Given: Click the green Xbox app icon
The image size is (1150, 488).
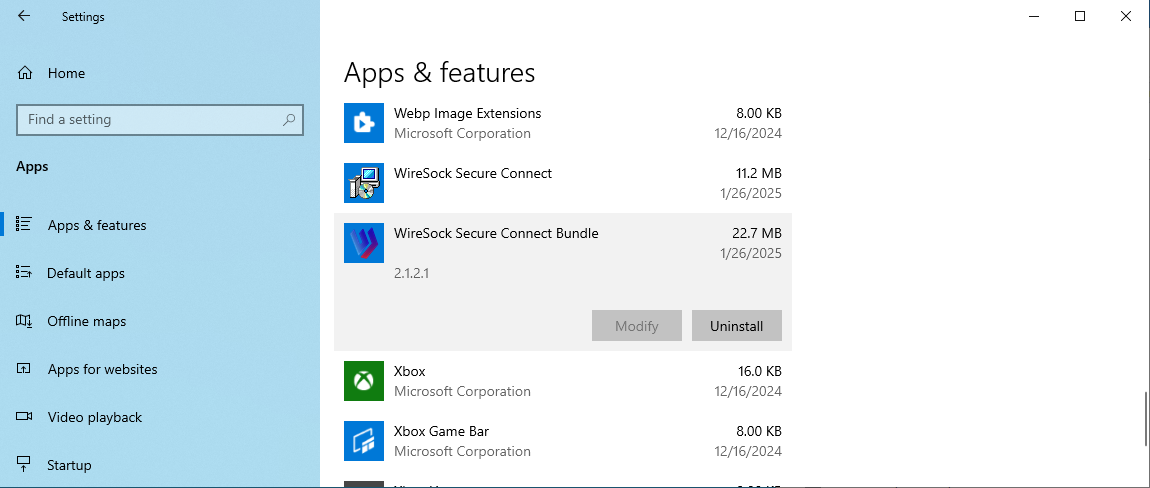Looking at the screenshot, I should (x=364, y=381).
